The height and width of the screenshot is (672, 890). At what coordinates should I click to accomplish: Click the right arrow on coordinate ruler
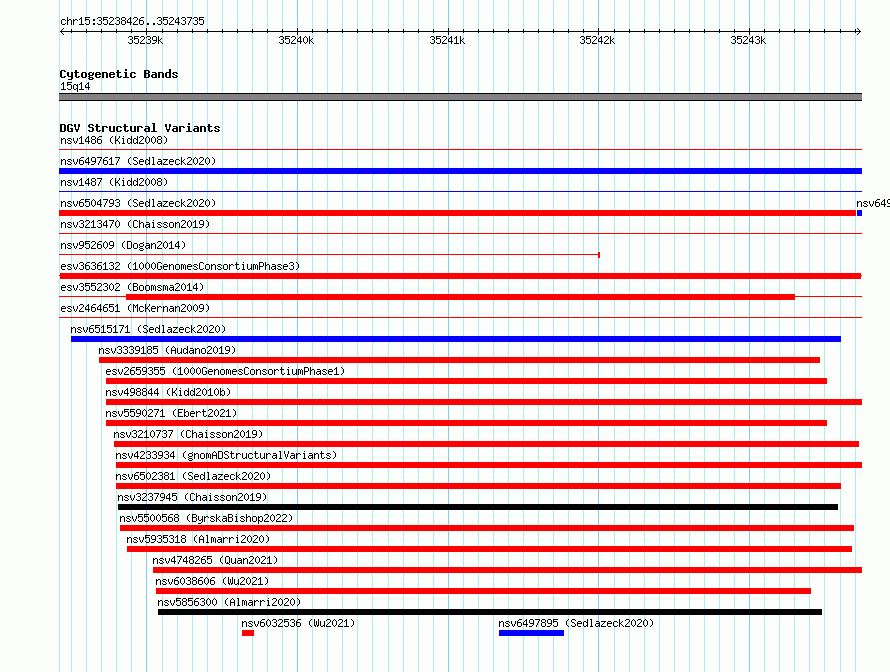(858, 31)
